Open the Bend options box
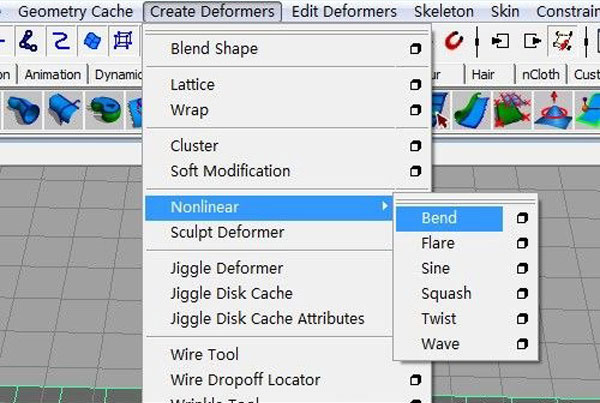 coord(521,218)
